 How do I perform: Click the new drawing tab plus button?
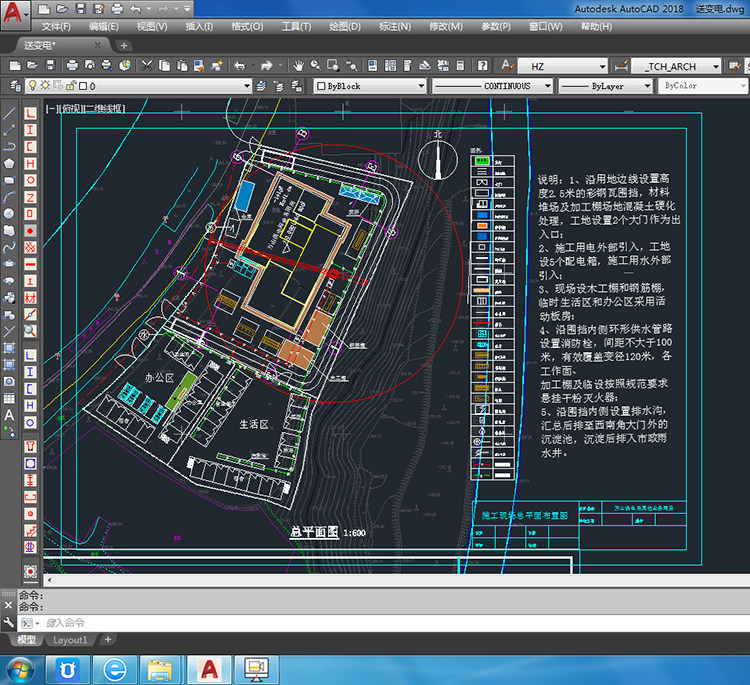pyautogui.click(x=123, y=45)
